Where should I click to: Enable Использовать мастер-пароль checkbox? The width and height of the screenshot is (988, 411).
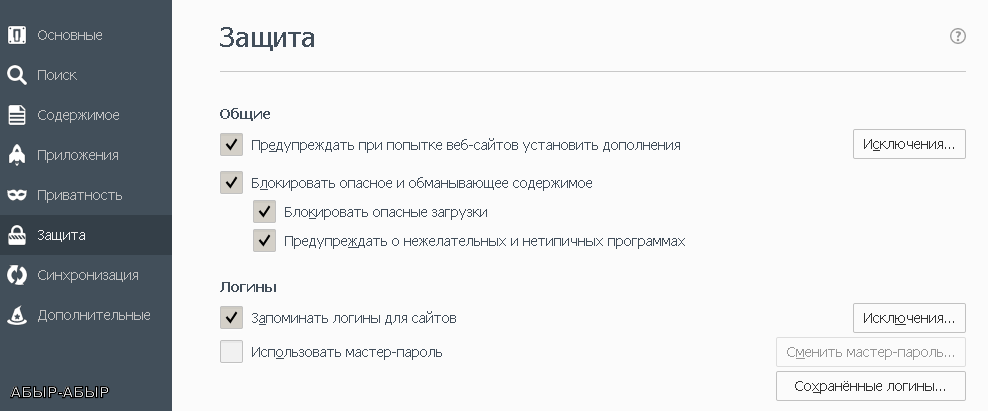pos(231,352)
